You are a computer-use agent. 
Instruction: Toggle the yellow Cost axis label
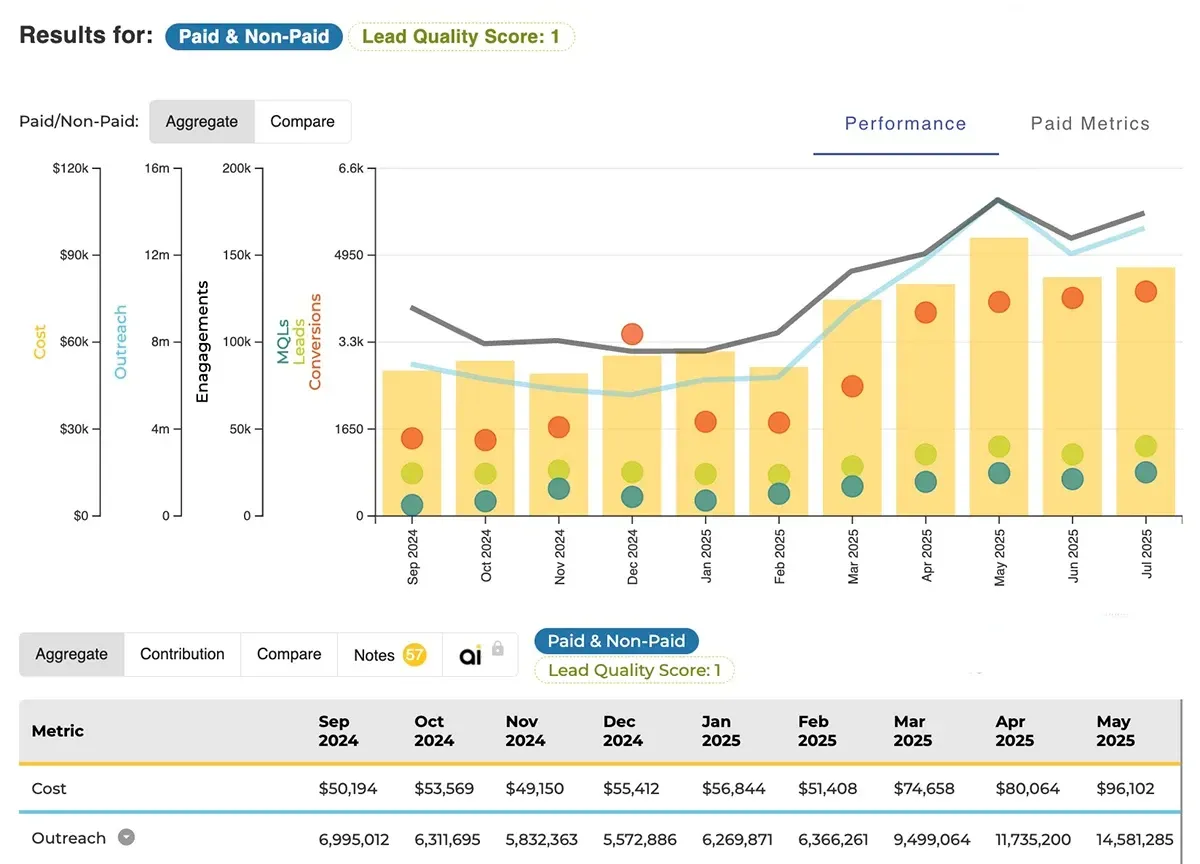39,340
